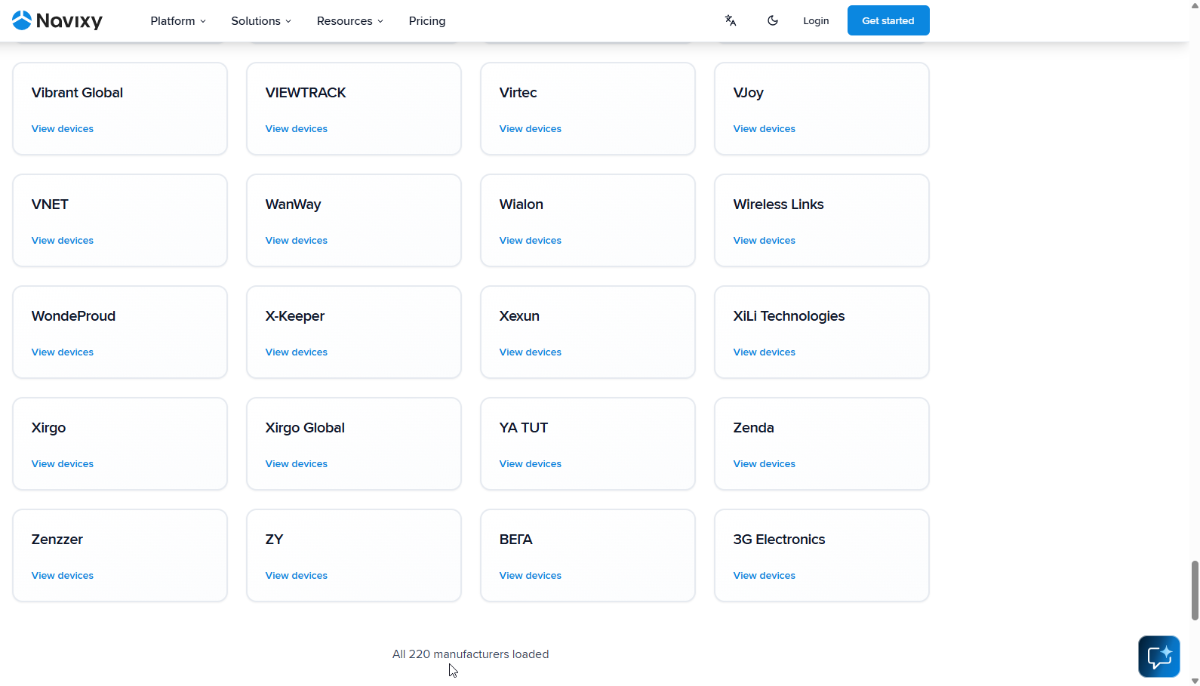Open View devices under Zenzzer
Viewport: 1200px width, 686px height.
coord(62,576)
